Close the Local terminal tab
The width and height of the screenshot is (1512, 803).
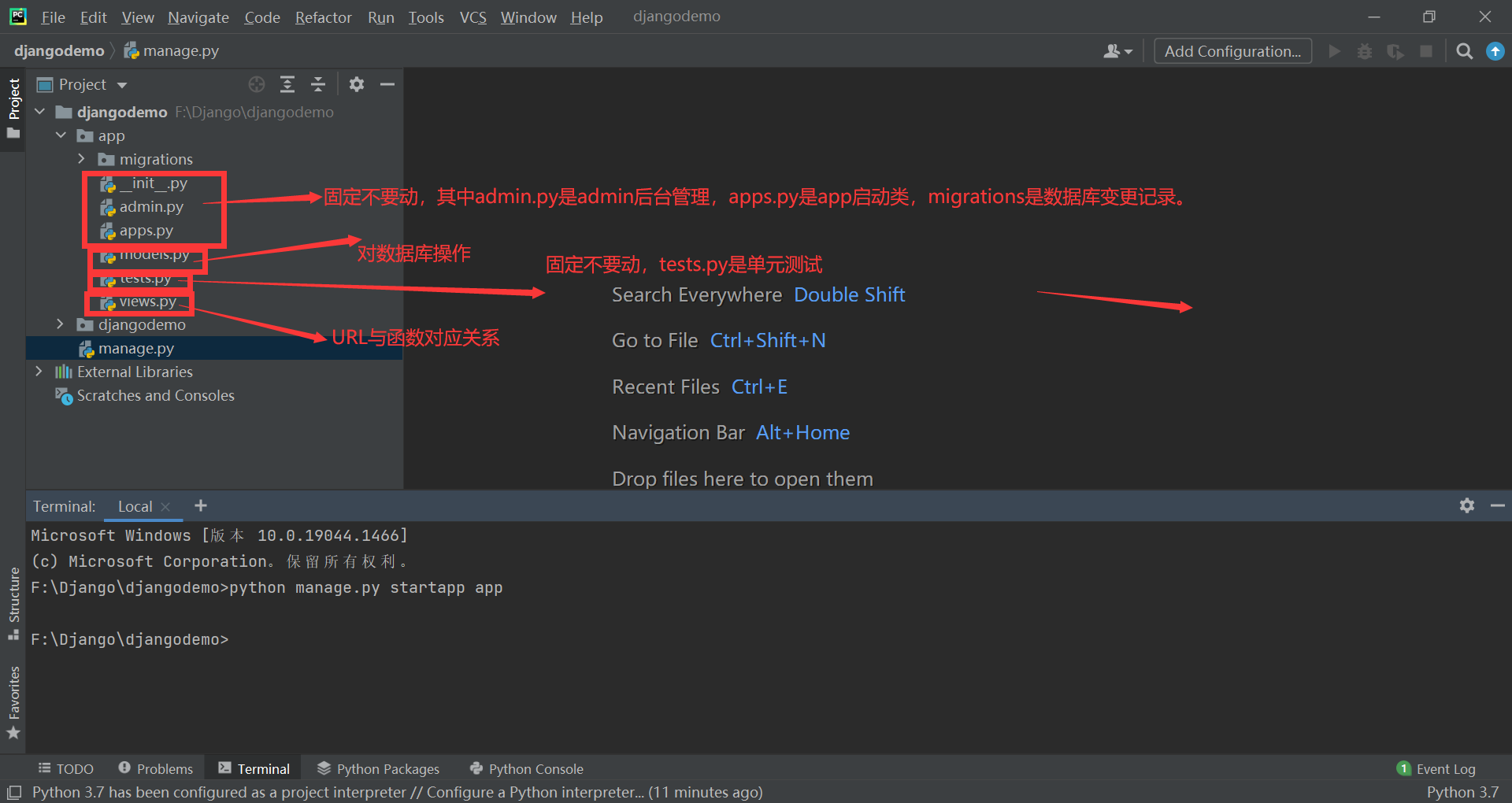click(x=165, y=507)
